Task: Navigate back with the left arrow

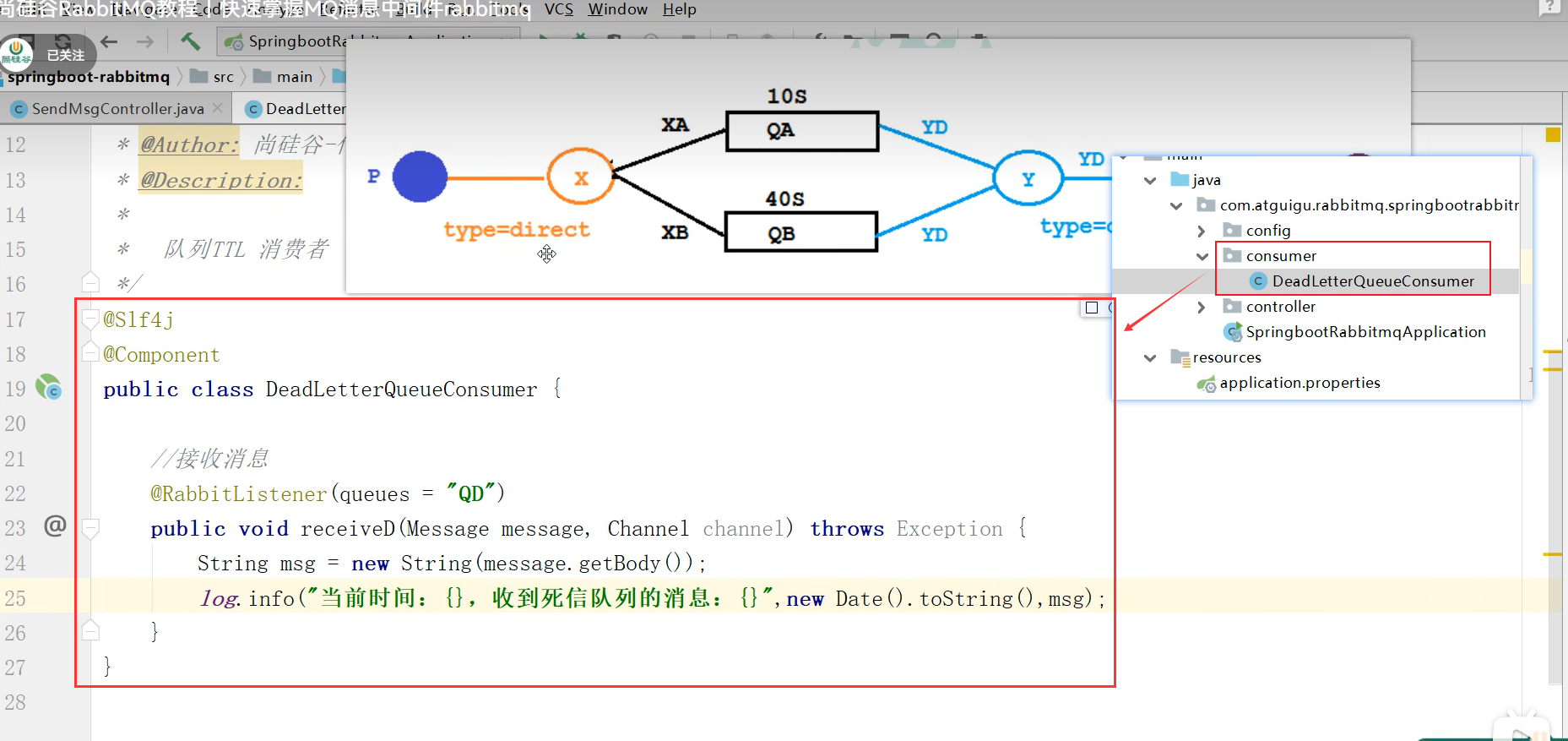Action: click(109, 41)
